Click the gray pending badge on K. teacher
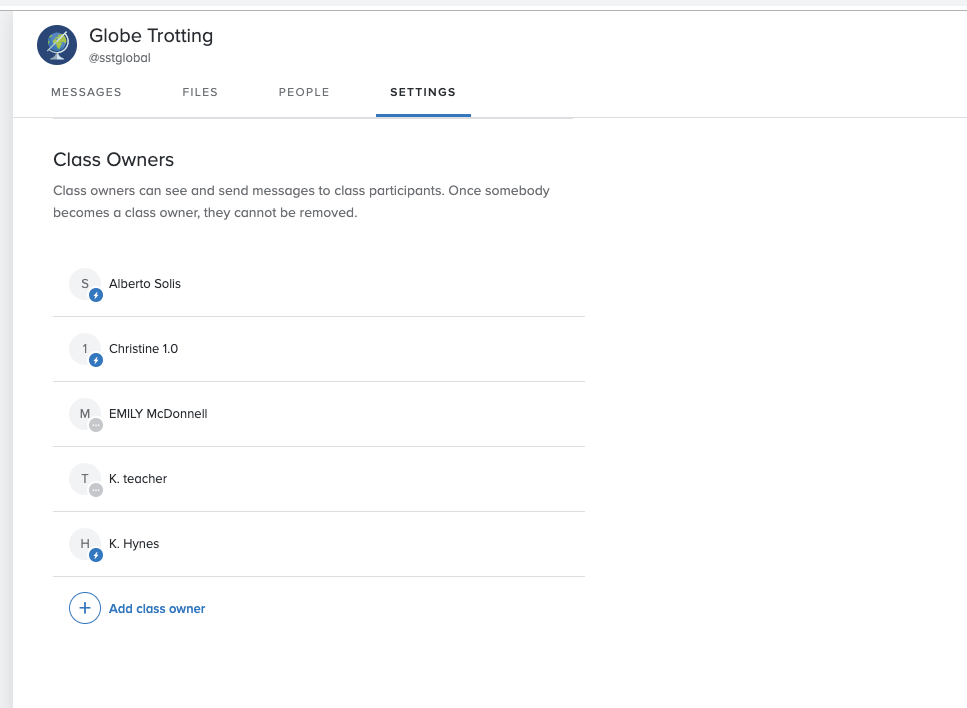This screenshot has width=967, height=708. (x=96, y=490)
